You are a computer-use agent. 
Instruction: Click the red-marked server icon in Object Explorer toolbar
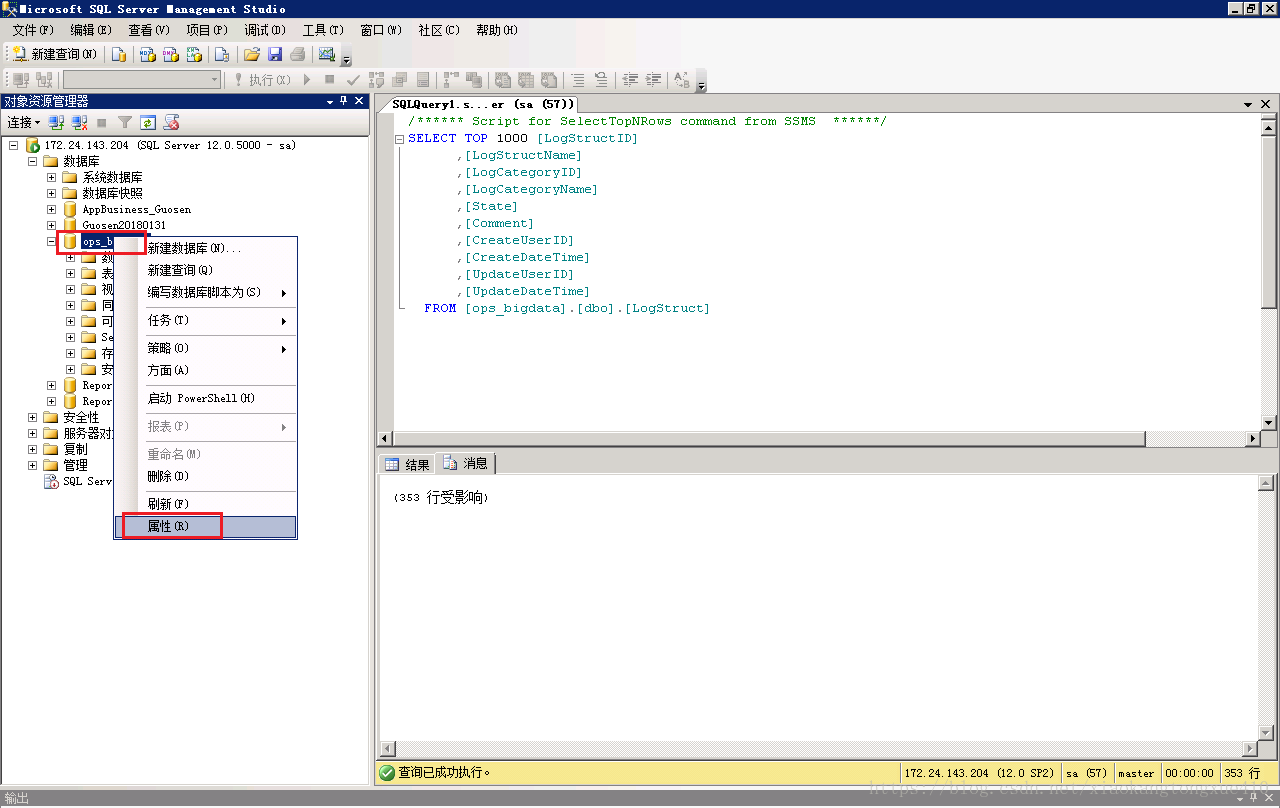coord(171,123)
